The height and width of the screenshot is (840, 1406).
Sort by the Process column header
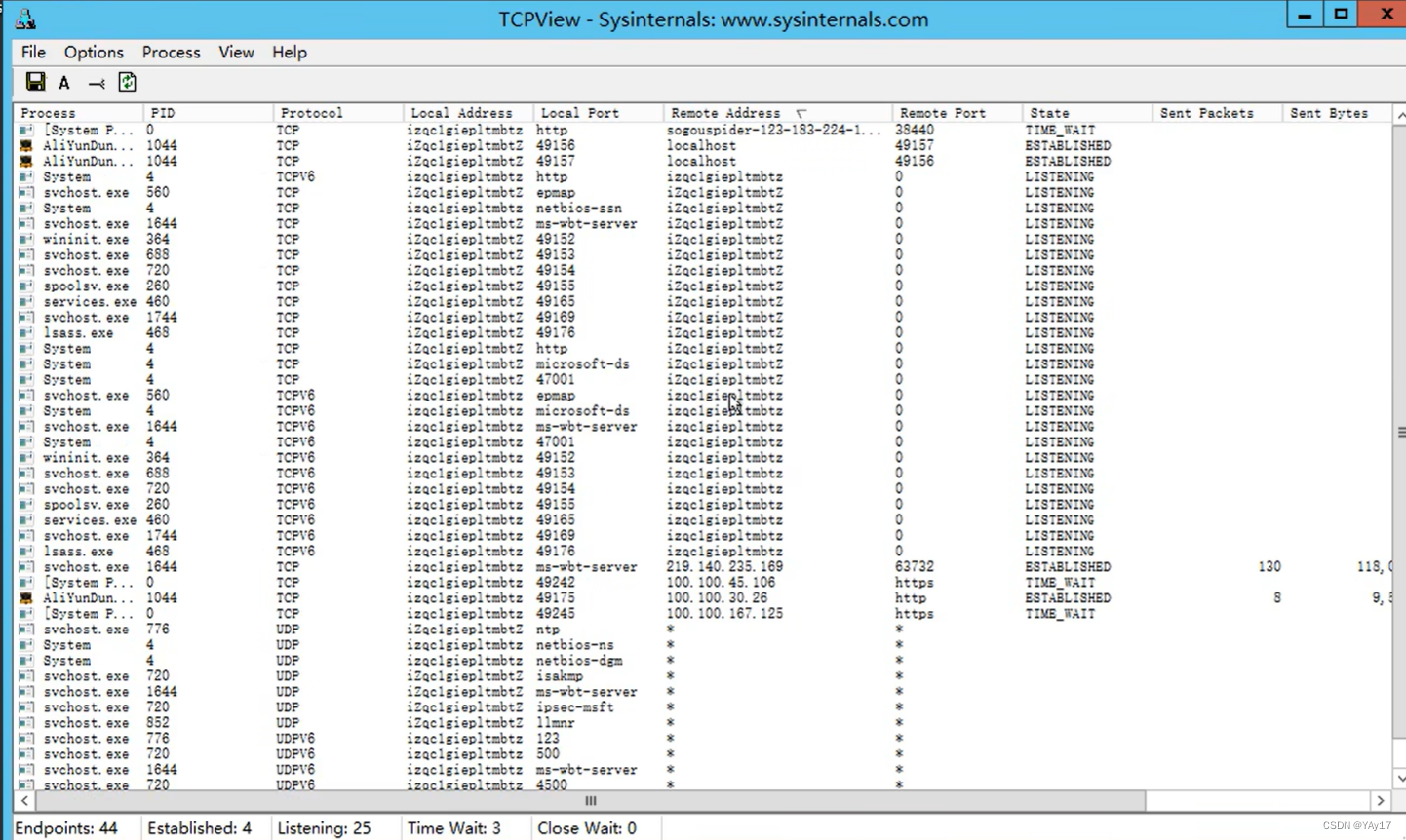point(79,113)
